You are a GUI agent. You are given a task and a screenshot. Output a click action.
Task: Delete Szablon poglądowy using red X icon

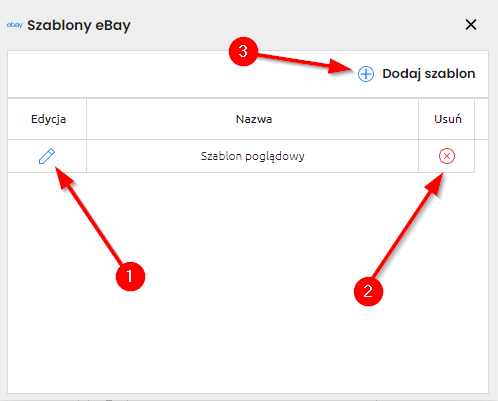(x=447, y=156)
